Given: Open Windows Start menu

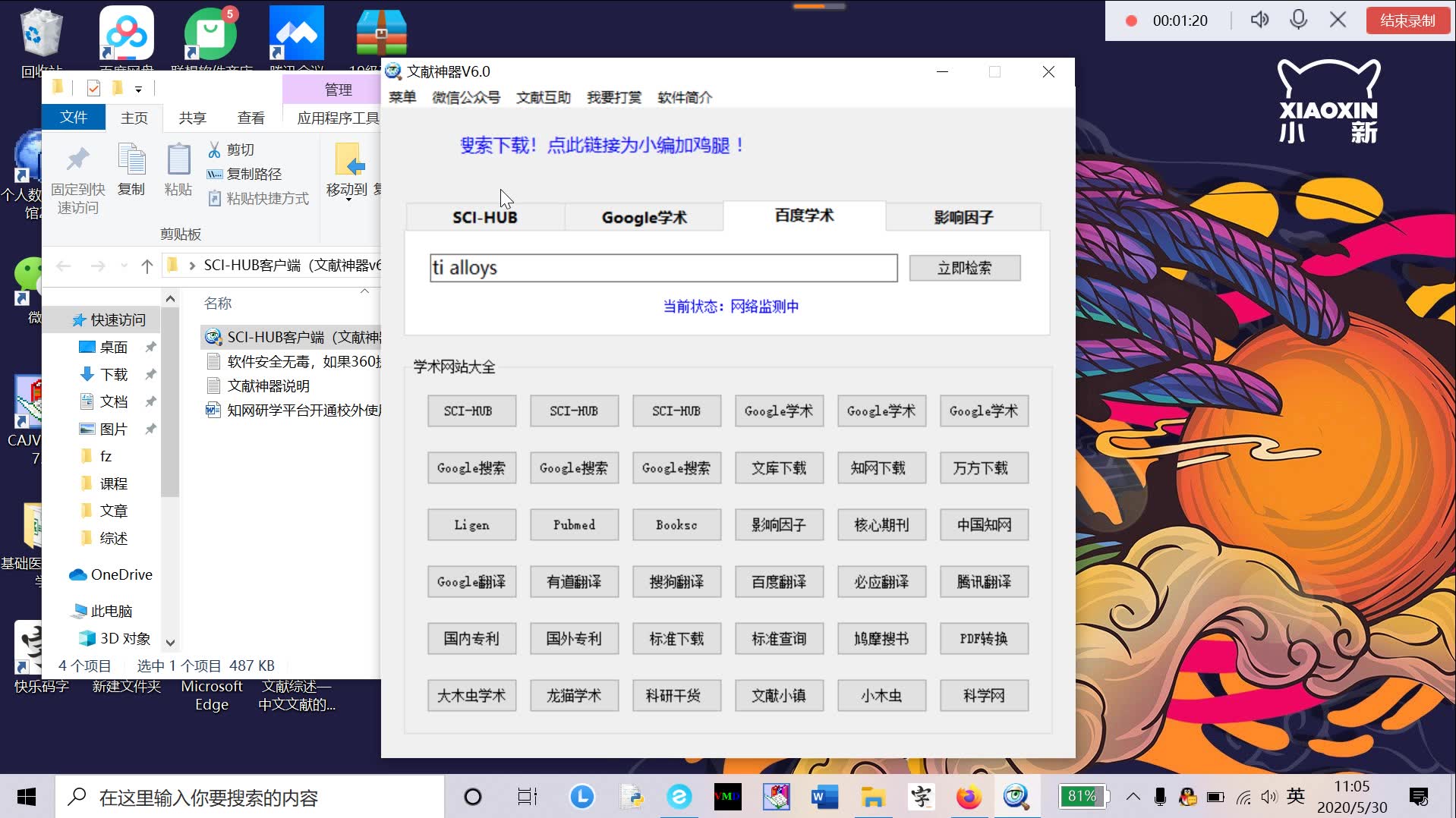Looking at the screenshot, I should (x=27, y=797).
